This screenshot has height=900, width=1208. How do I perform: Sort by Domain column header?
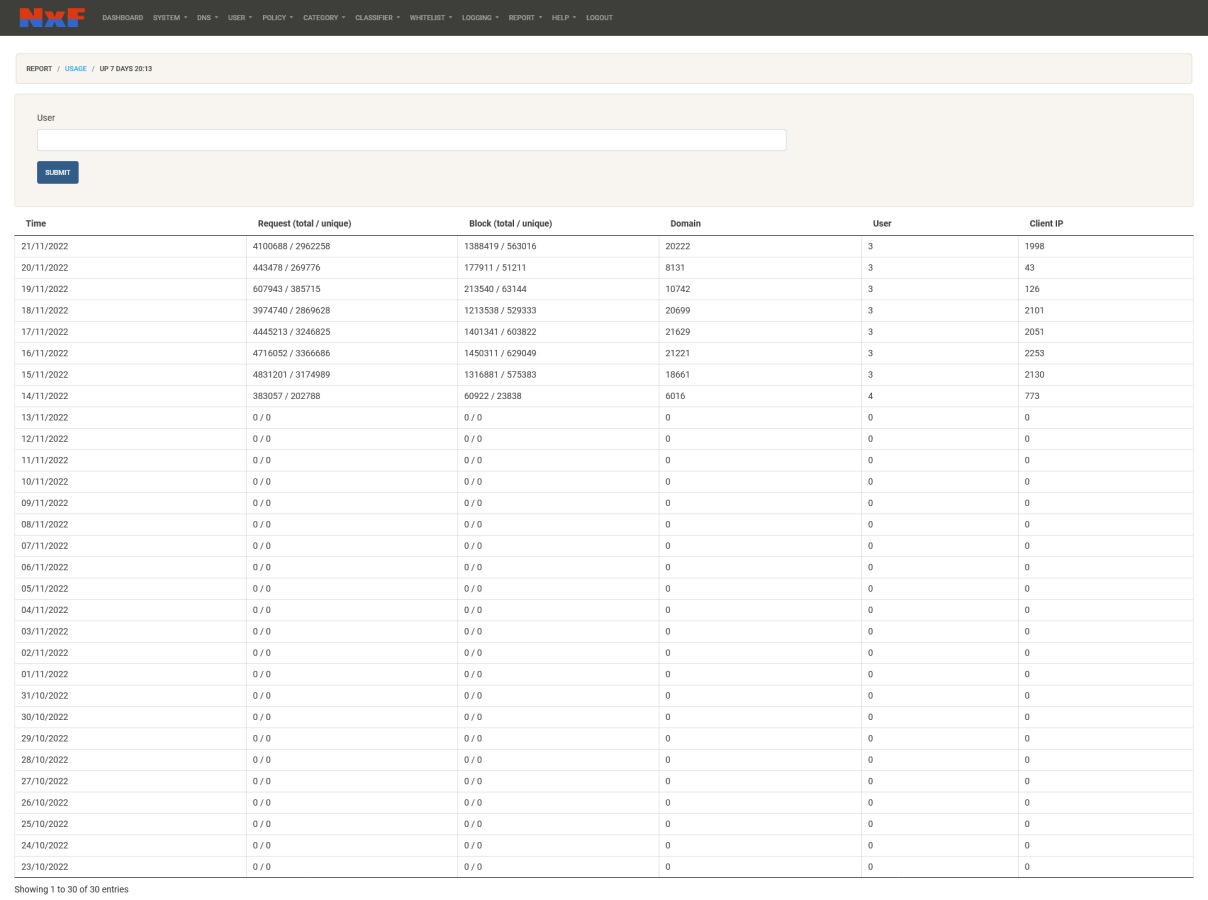pos(685,223)
